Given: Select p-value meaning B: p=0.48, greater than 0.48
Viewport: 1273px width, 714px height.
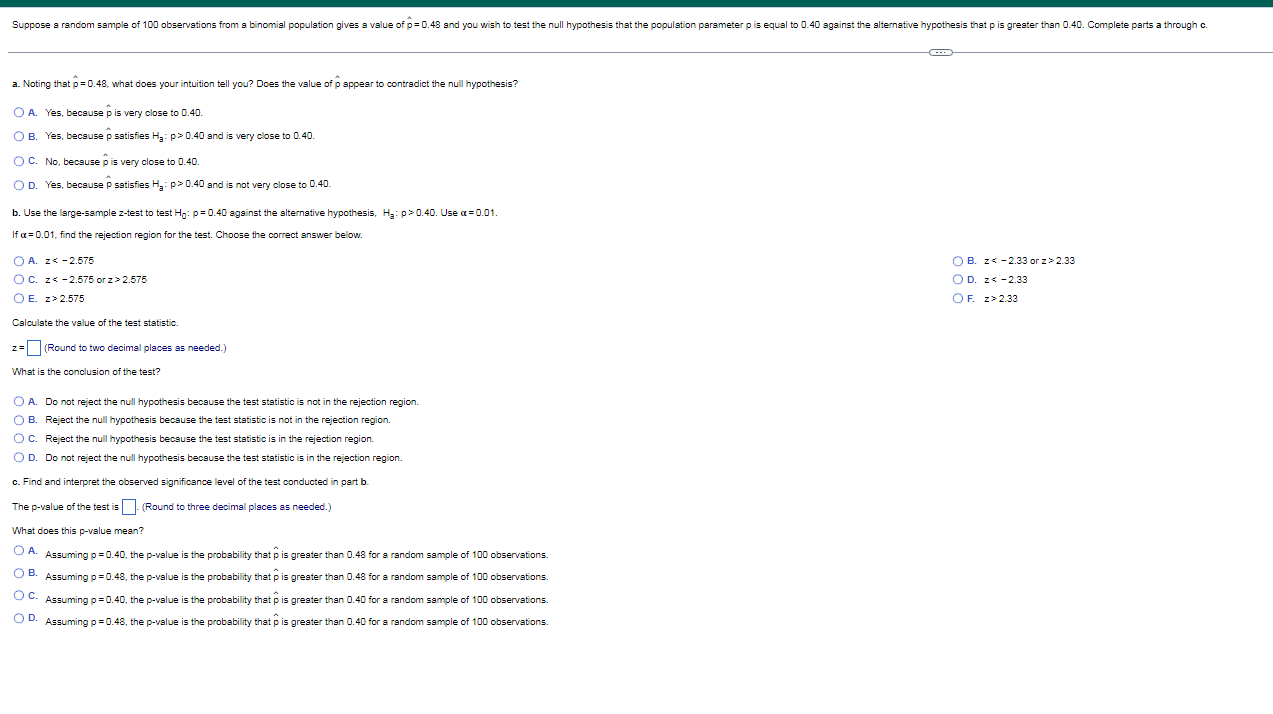Looking at the screenshot, I should [20, 573].
